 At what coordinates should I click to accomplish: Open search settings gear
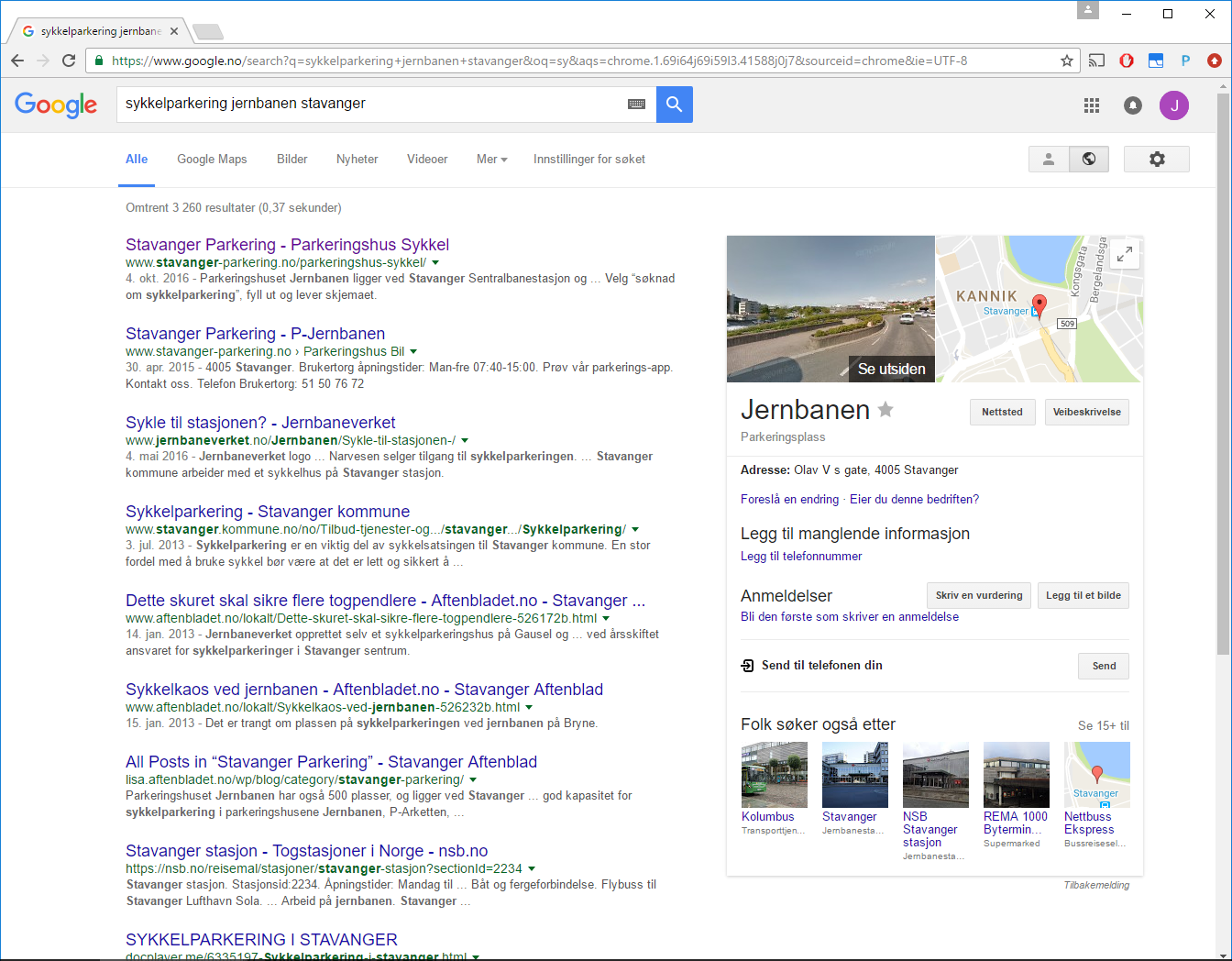(x=1157, y=159)
